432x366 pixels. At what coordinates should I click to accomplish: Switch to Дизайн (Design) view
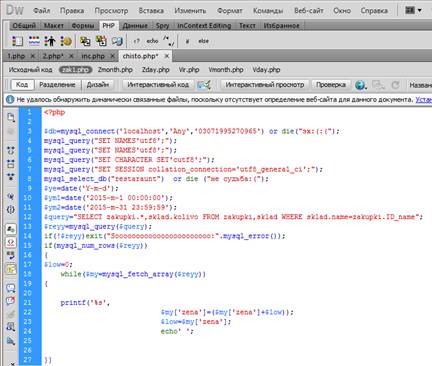click(98, 85)
